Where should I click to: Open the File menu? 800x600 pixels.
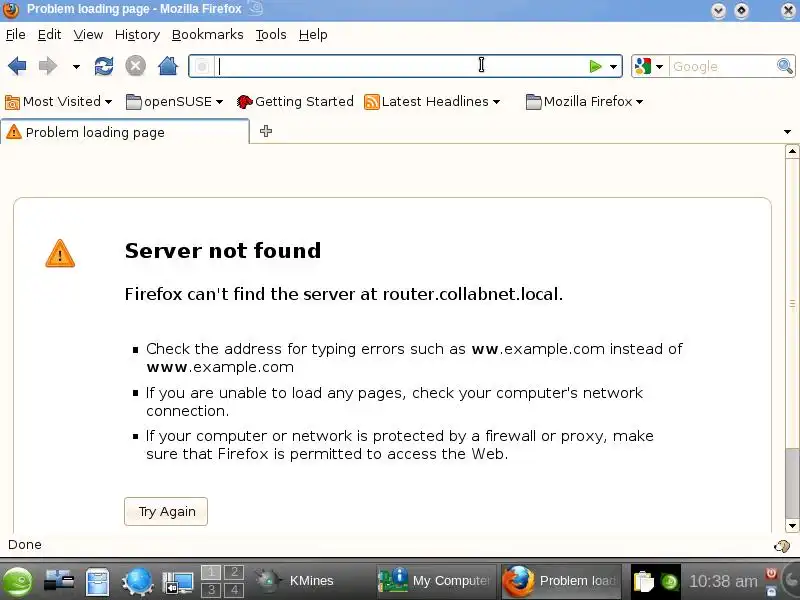[15, 35]
